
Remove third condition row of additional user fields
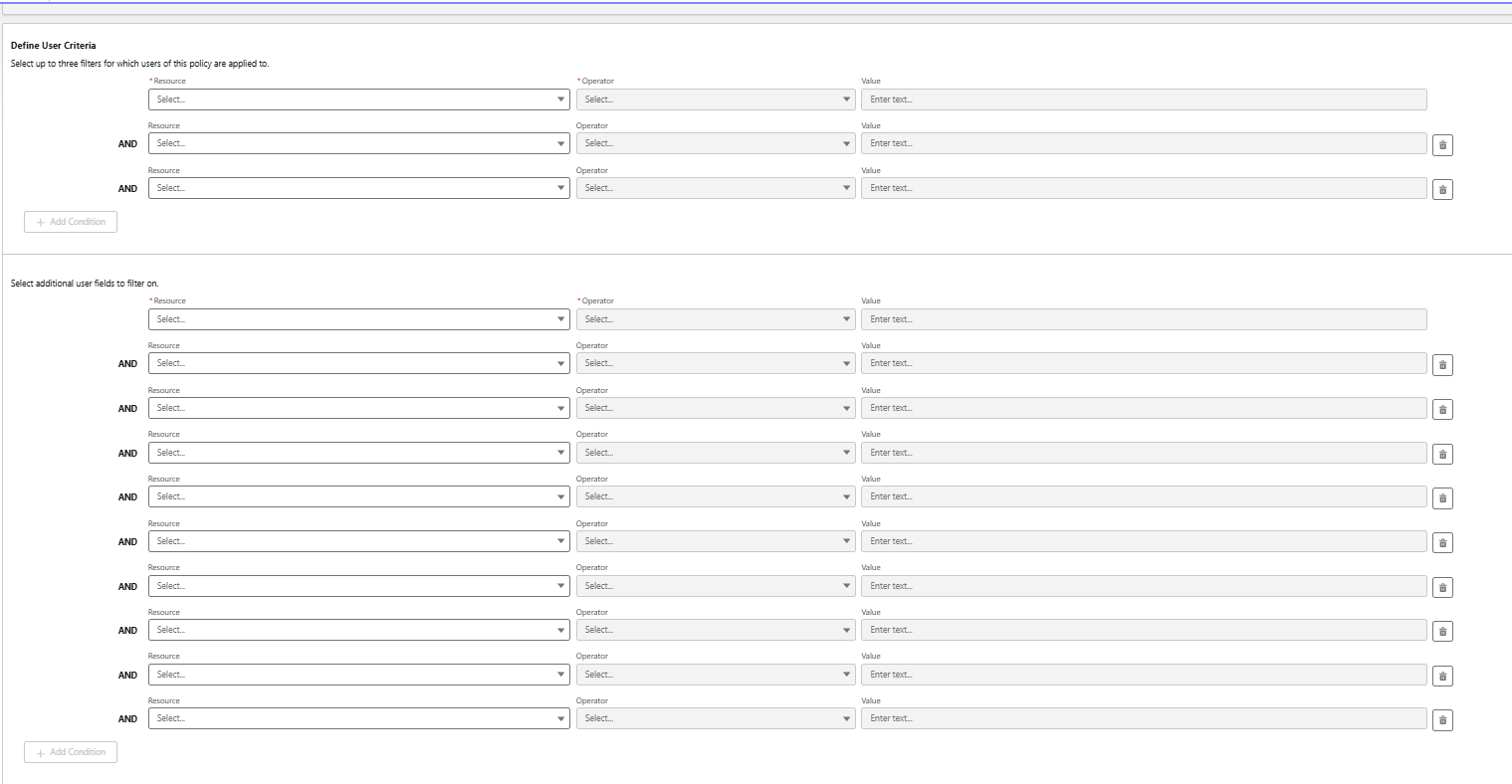pyautogui.click(x=1442, y=410)
